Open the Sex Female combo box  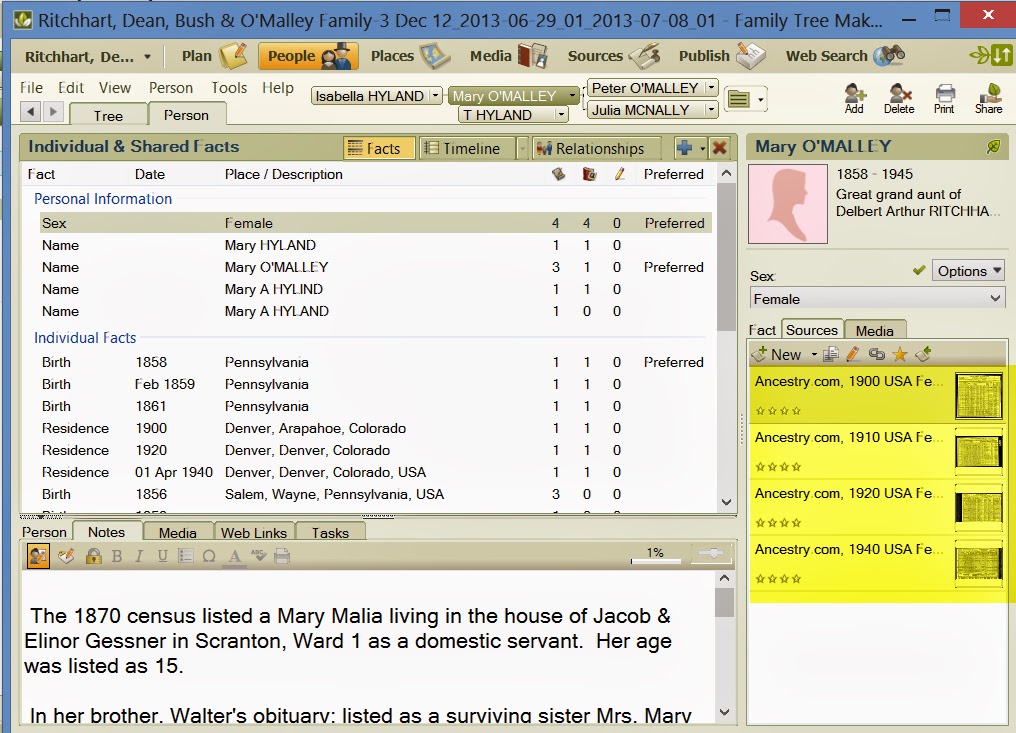pyautogui.click(x=877, y=299)
